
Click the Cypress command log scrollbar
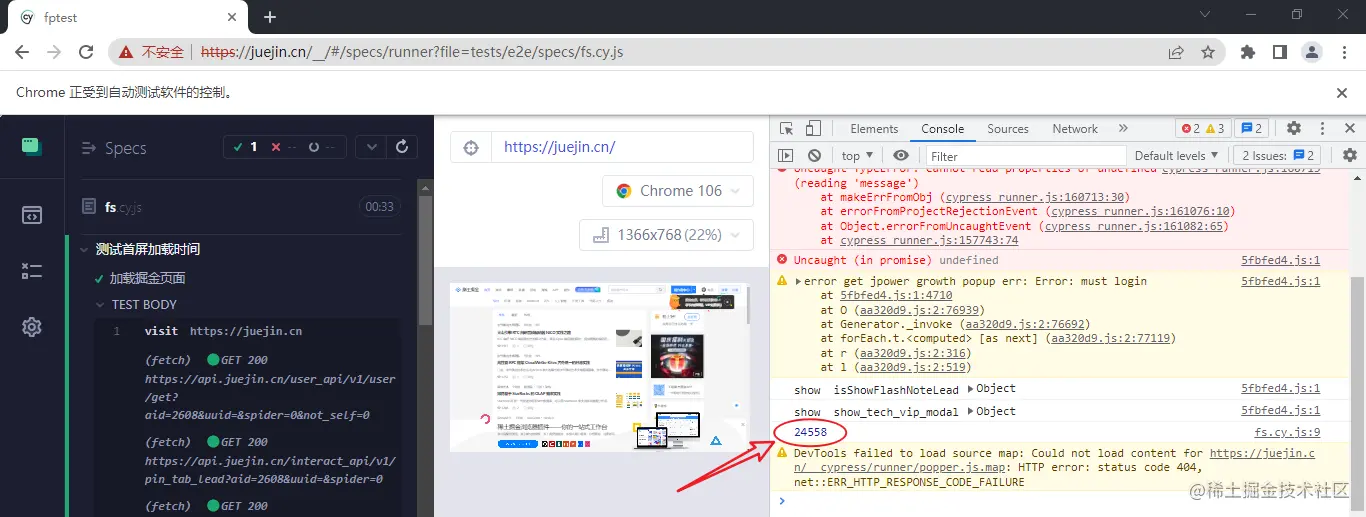coord(425,260)
